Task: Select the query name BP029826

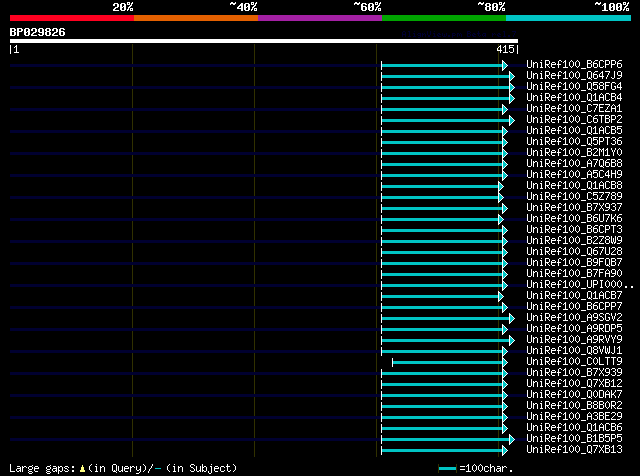Action: coord(37,32)
